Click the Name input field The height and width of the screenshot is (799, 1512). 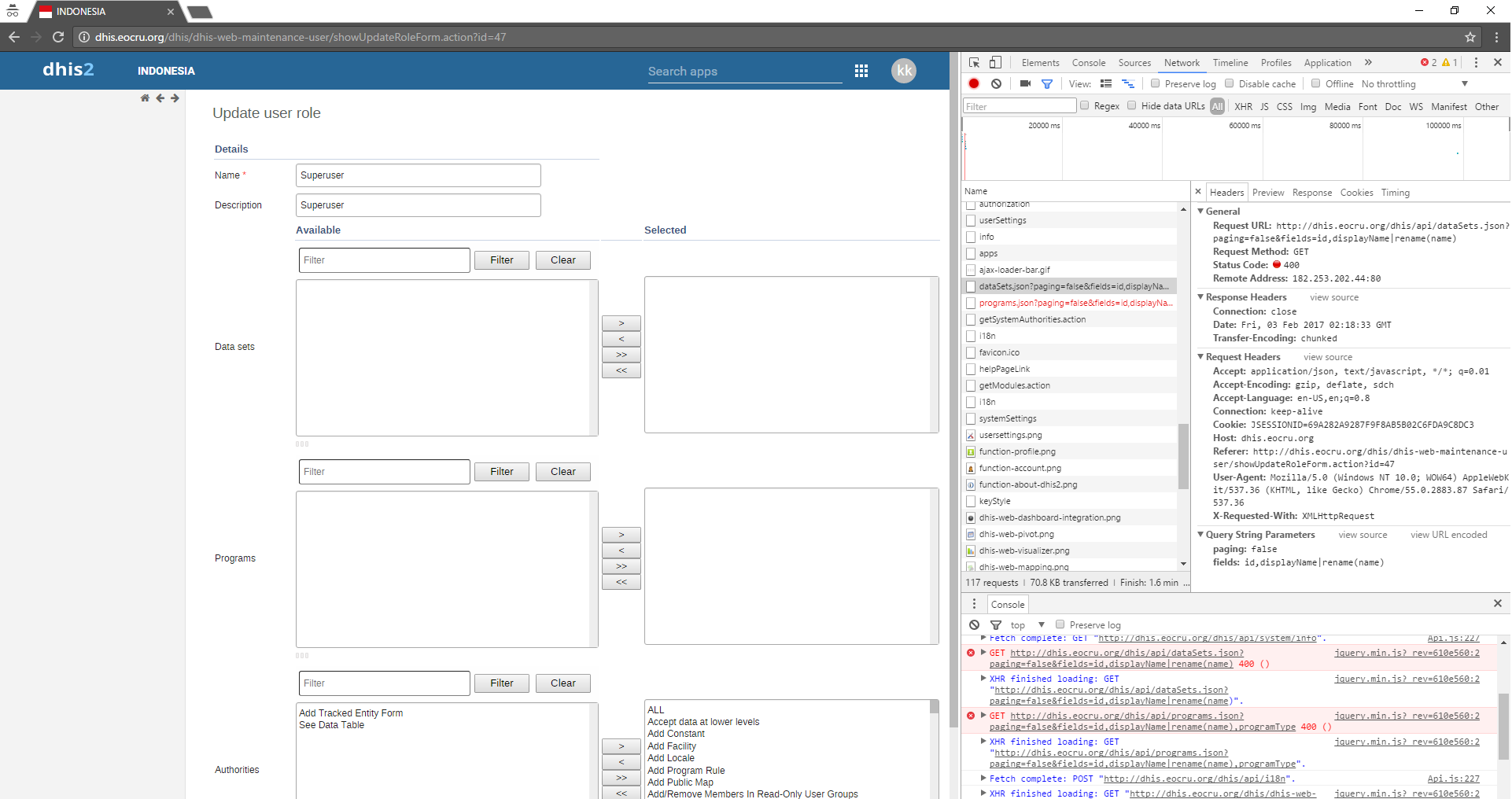418,175
